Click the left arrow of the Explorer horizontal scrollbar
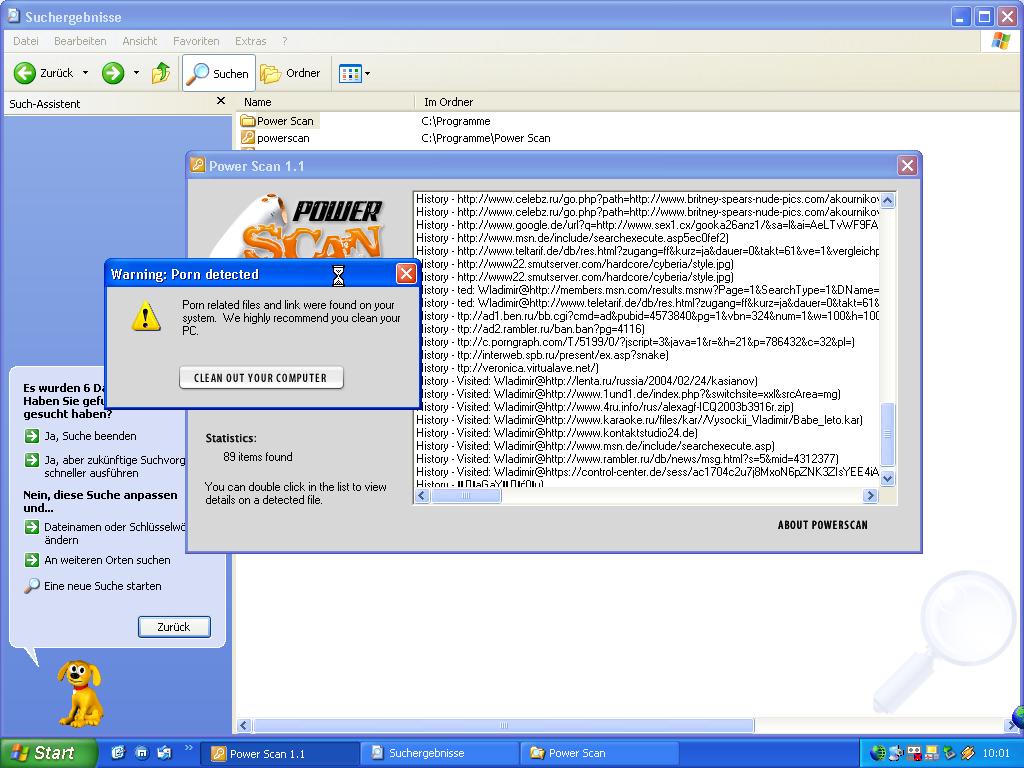Viewport: 1024px width, 768px height. [244, 726]
